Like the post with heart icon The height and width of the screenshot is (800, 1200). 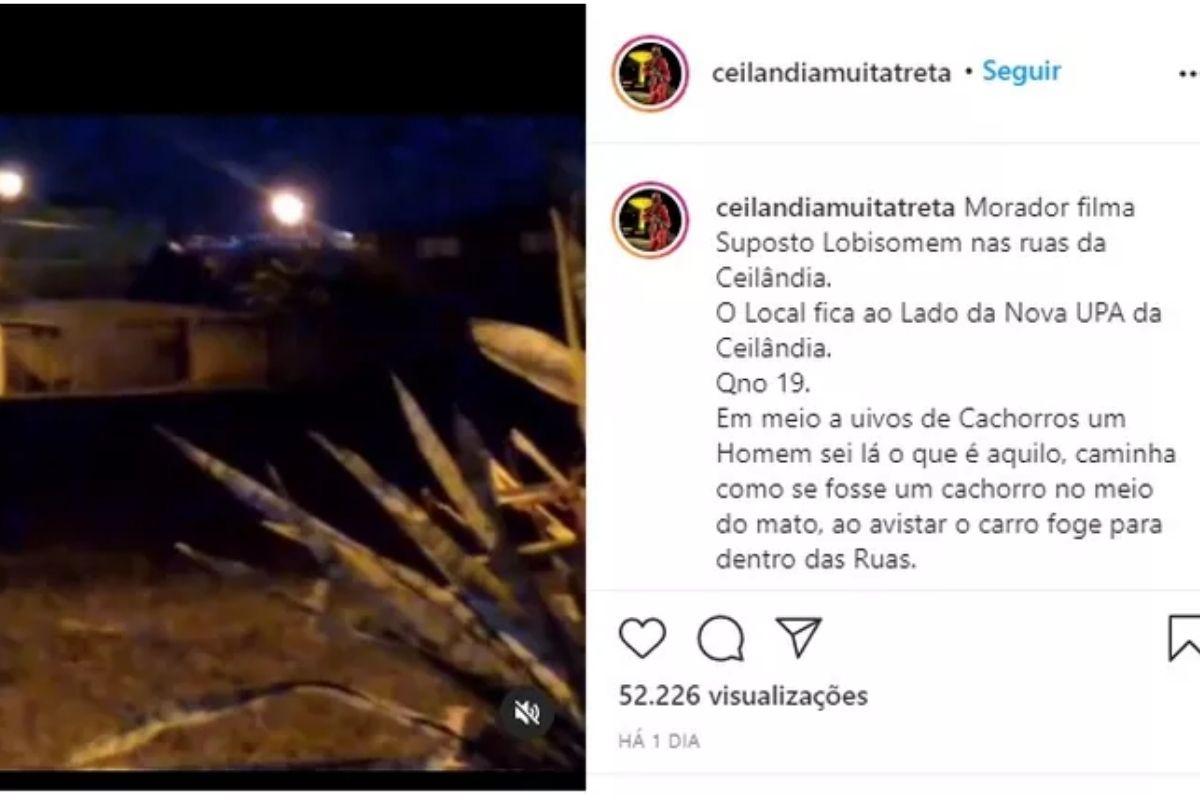(642, 637)
